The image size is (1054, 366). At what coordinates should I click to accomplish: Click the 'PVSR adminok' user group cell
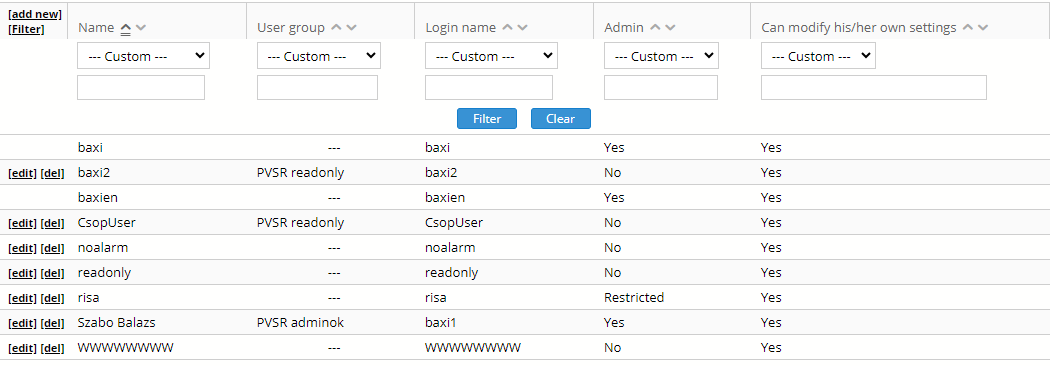pyautogui.click(x=300, y=323)
